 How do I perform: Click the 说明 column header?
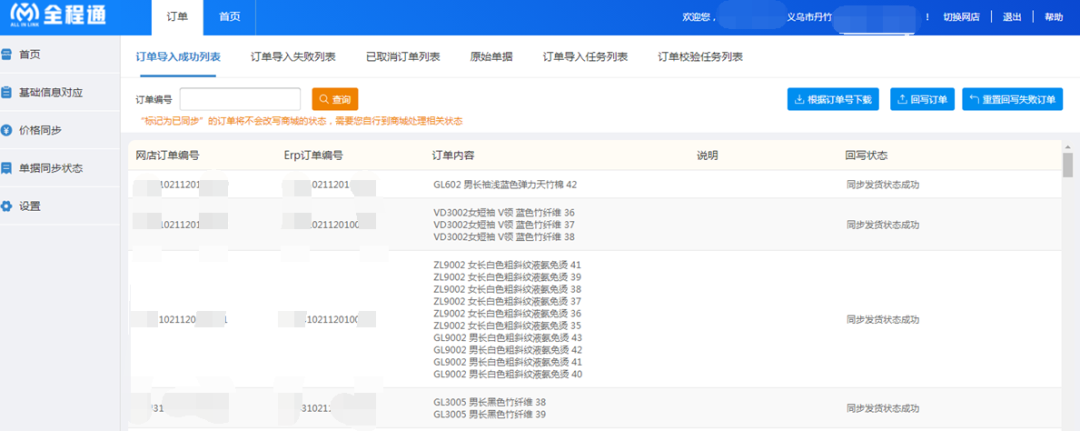707,156
